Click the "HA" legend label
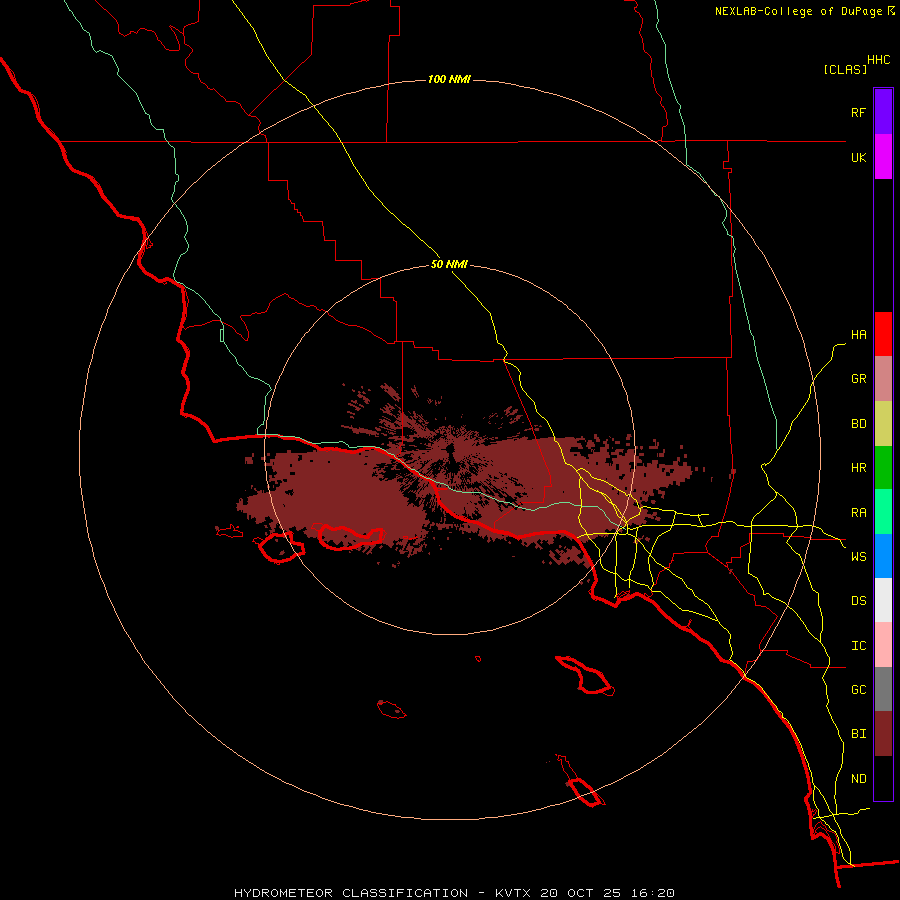Screen dimensions: 900x900 pos(858,335)
